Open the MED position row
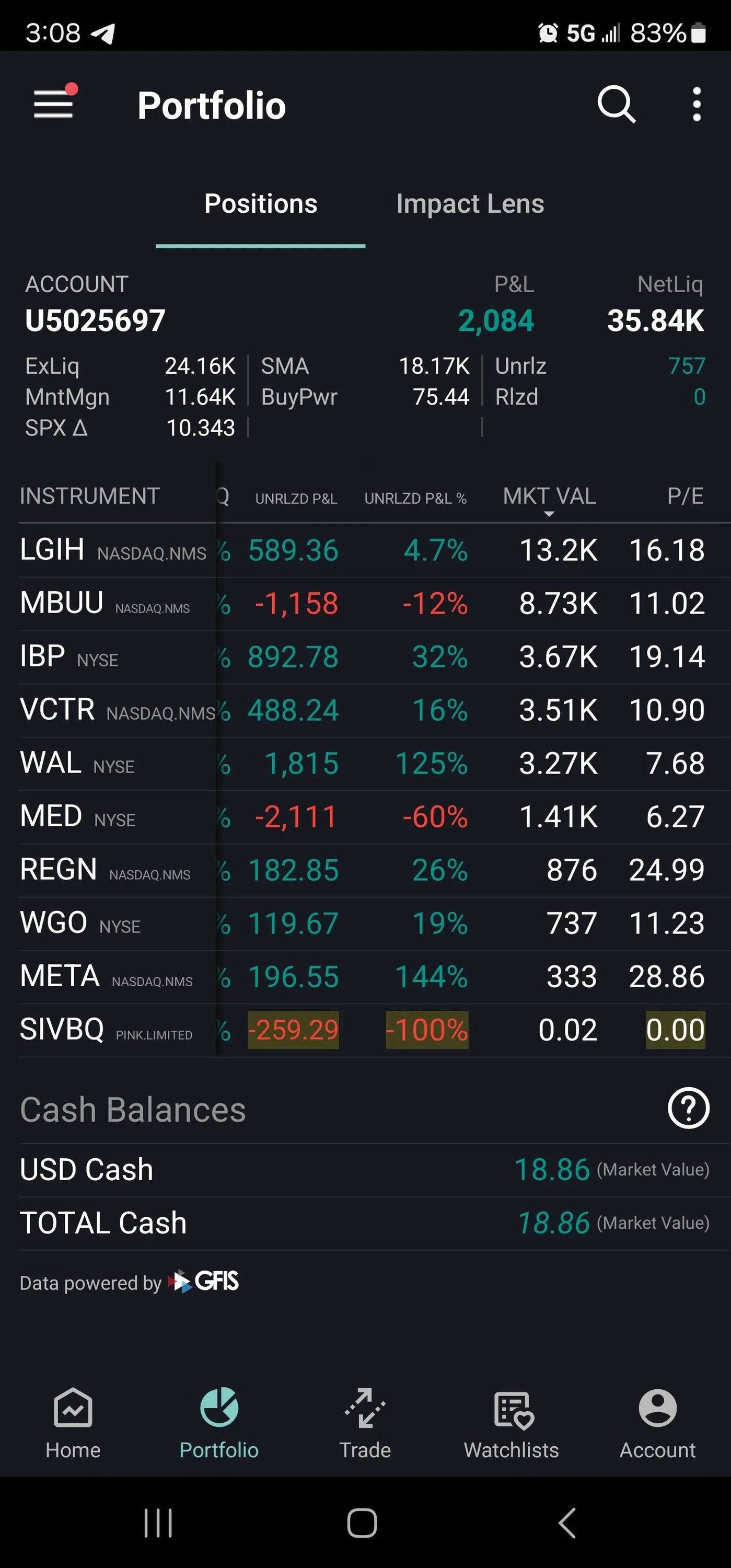 (365, 817)
